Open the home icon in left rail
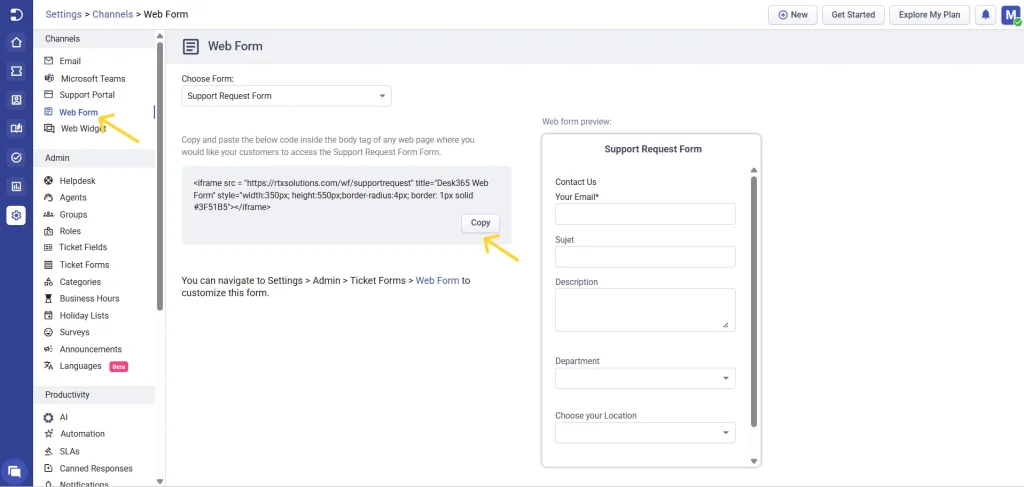The width and height of the screenshot is (1024, 487). pos(16,43)
